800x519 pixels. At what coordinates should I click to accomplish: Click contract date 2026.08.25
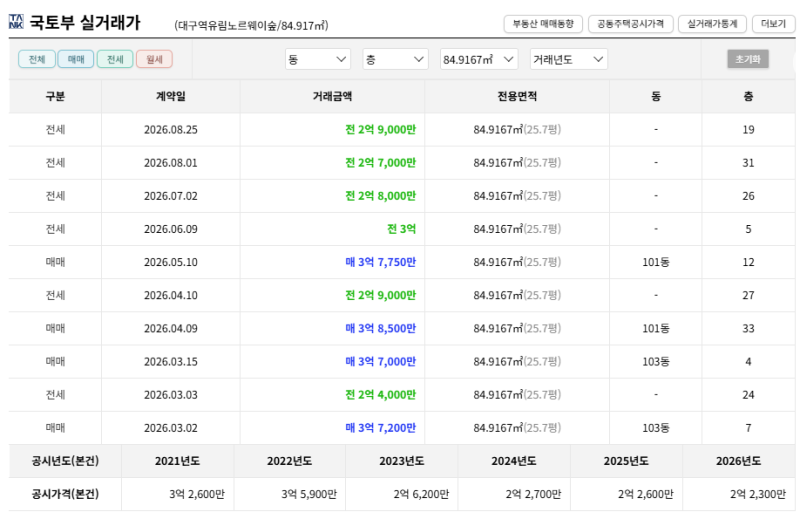pos(170,130)
